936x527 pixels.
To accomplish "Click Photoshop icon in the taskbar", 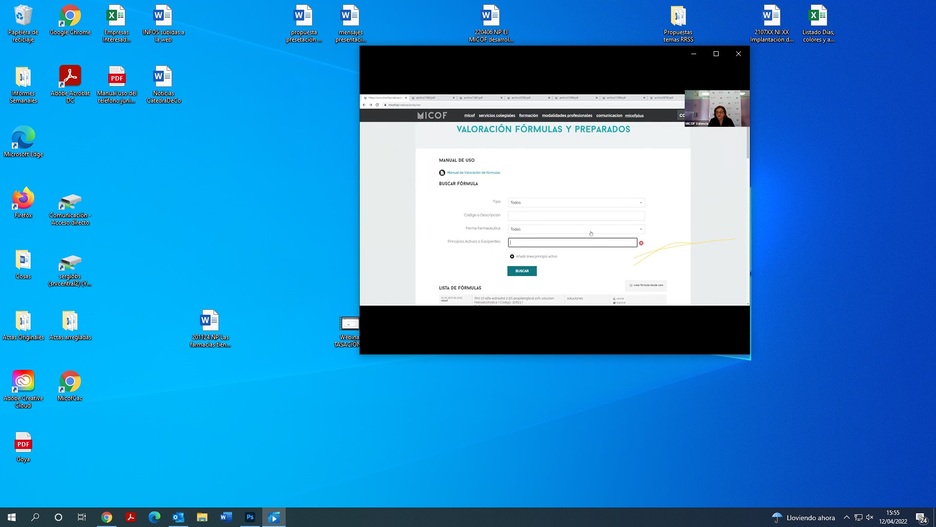I will point(250,517).
